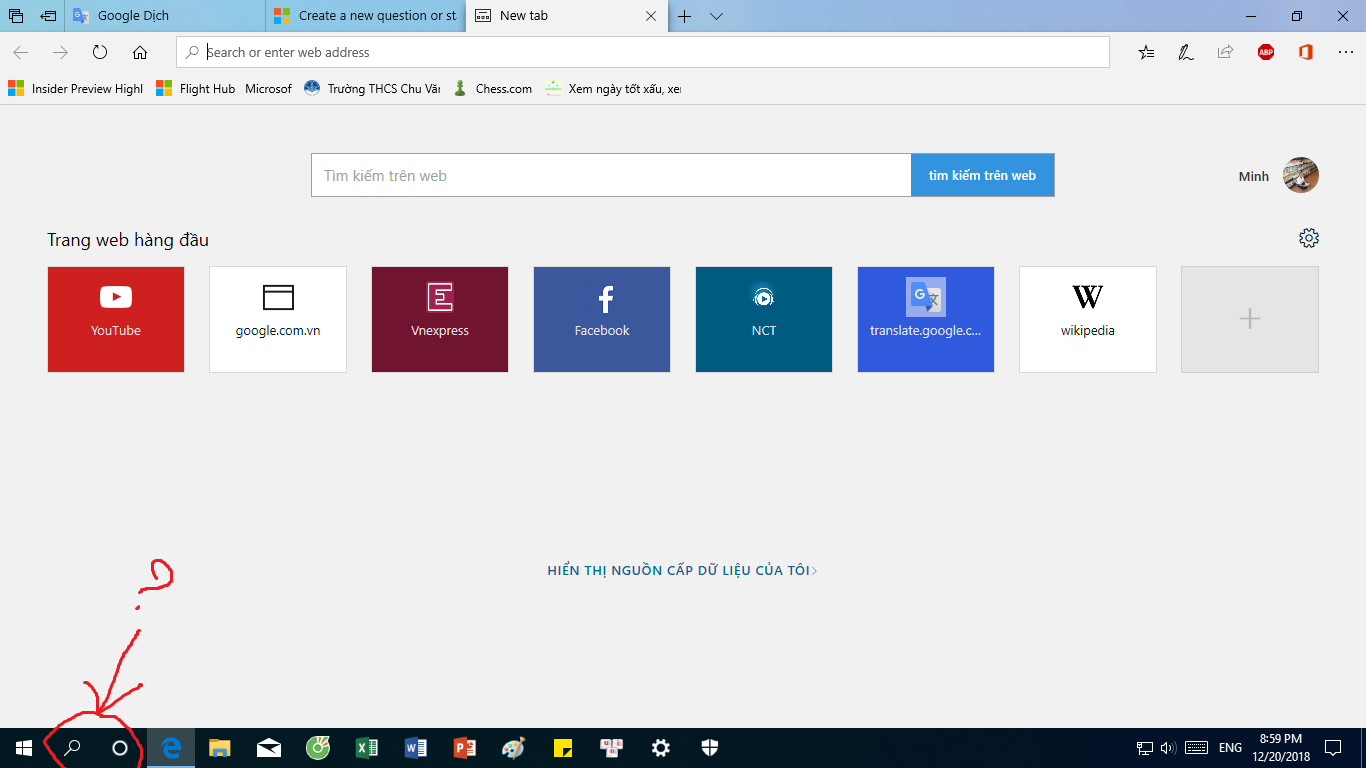1366x768 pixels.
Task: Click HIỂN THỊ NGUỒN CẤP DỮ LIỆU CỦA TÔI
Action: 682,571
